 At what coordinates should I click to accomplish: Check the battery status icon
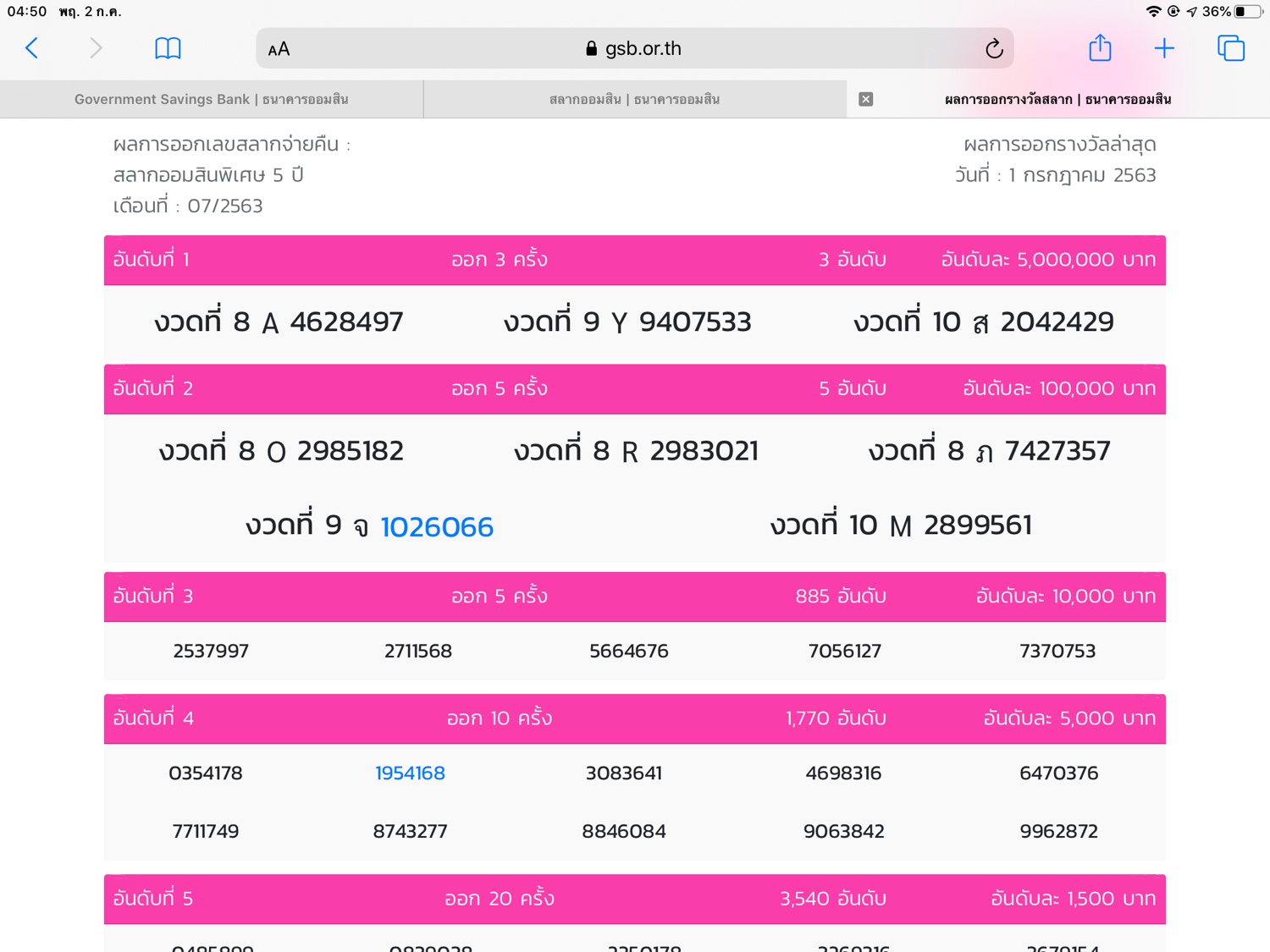[x=1249, y=11]
